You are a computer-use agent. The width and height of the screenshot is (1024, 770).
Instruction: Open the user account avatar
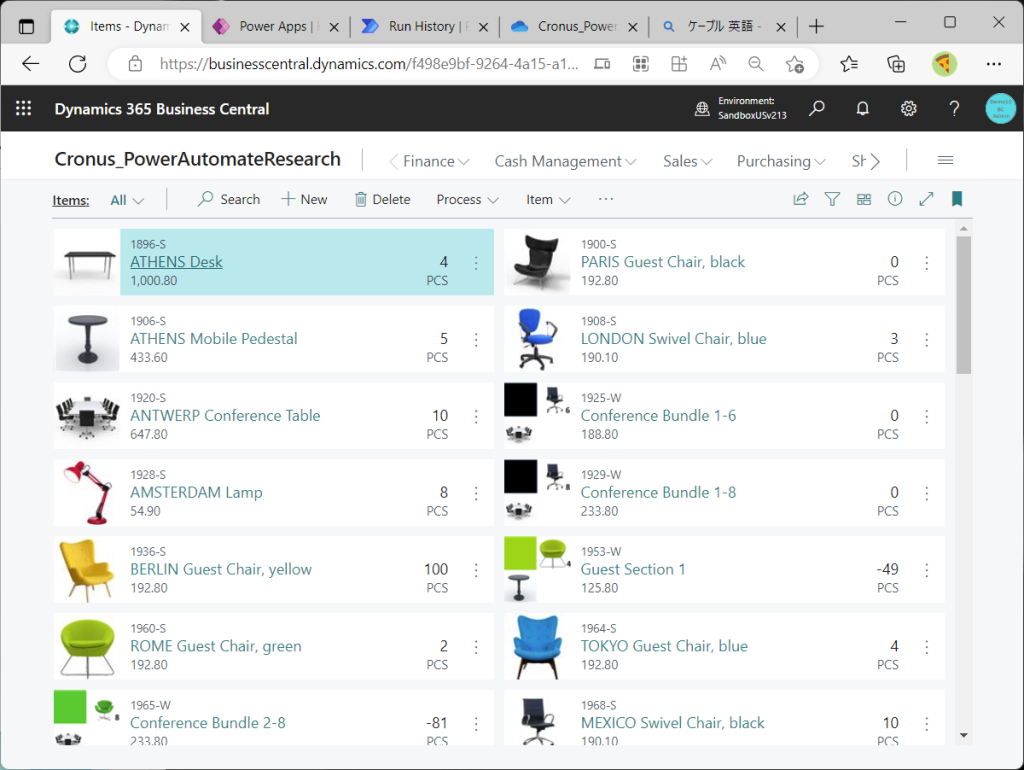[x=1000, y=108]
